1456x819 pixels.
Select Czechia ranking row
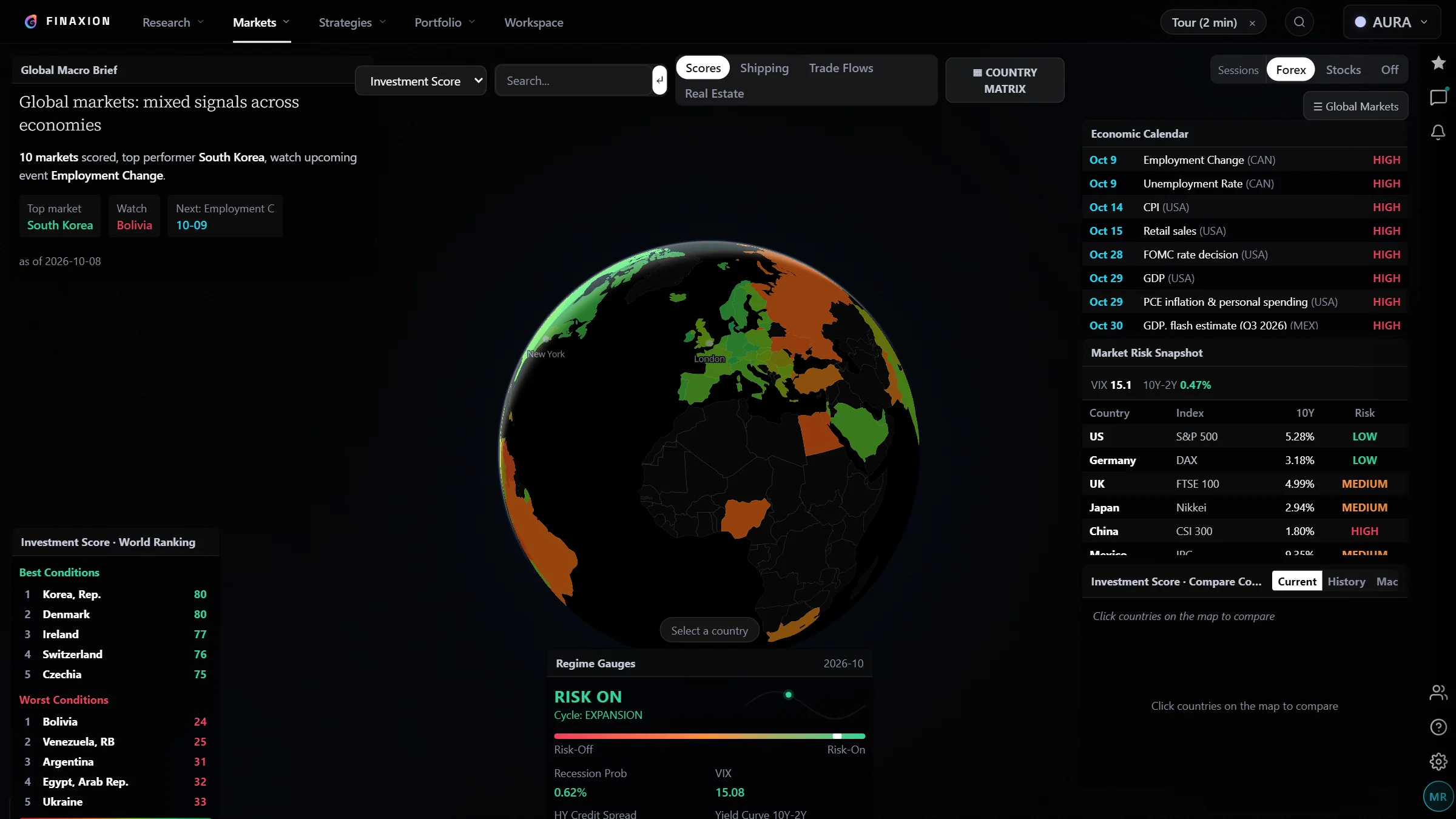[115, 674]
